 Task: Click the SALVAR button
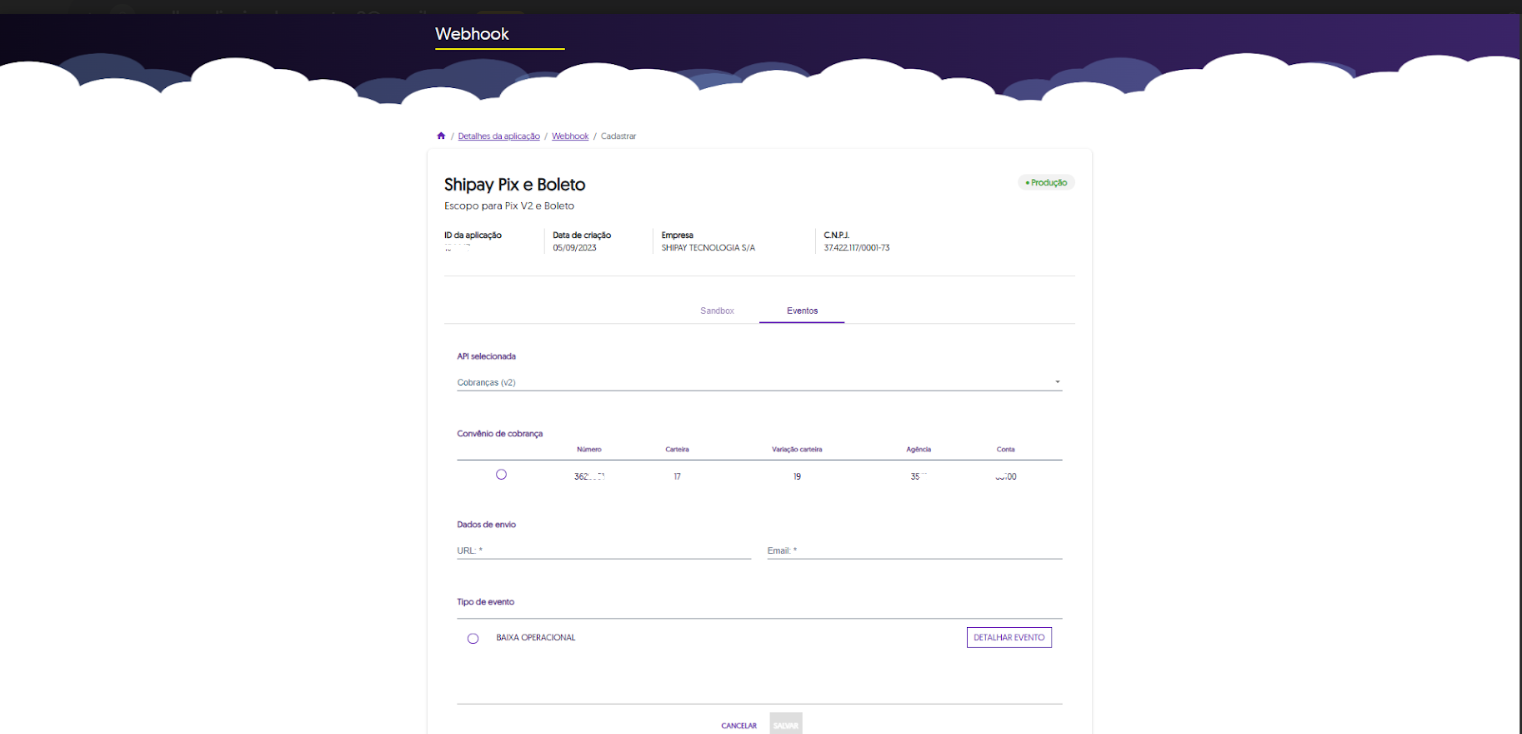click(x=786, y=724)
